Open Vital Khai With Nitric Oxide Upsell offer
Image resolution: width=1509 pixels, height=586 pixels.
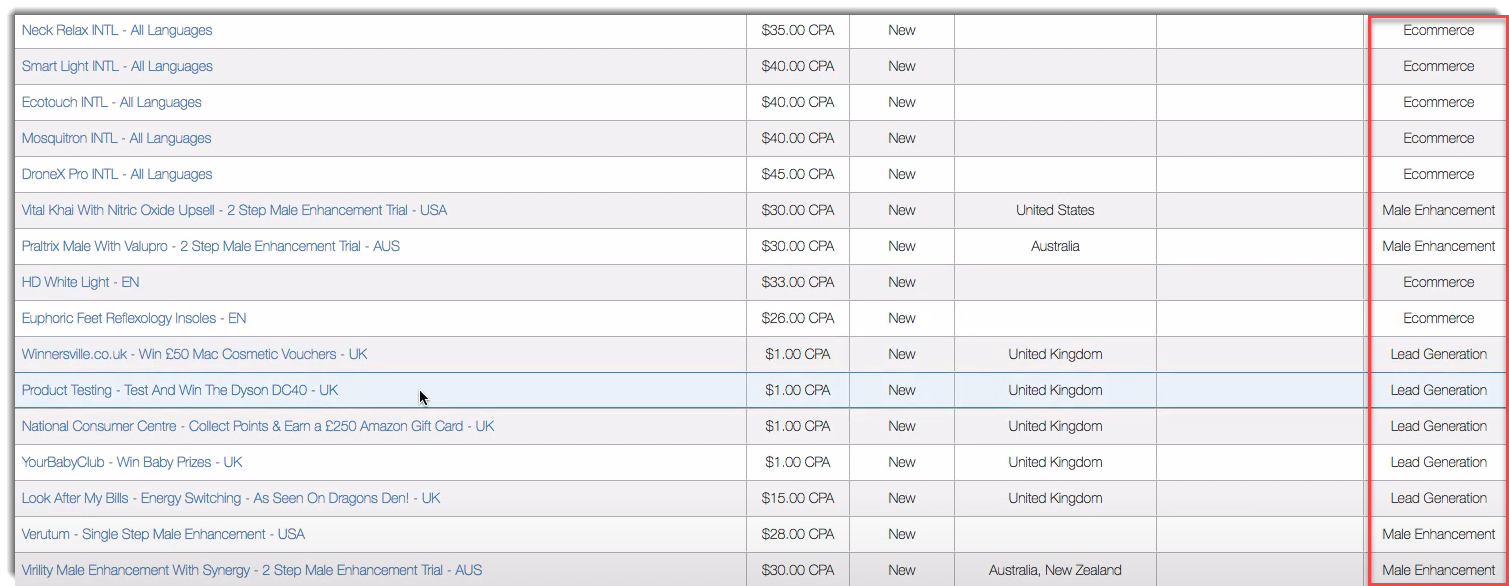235,210
